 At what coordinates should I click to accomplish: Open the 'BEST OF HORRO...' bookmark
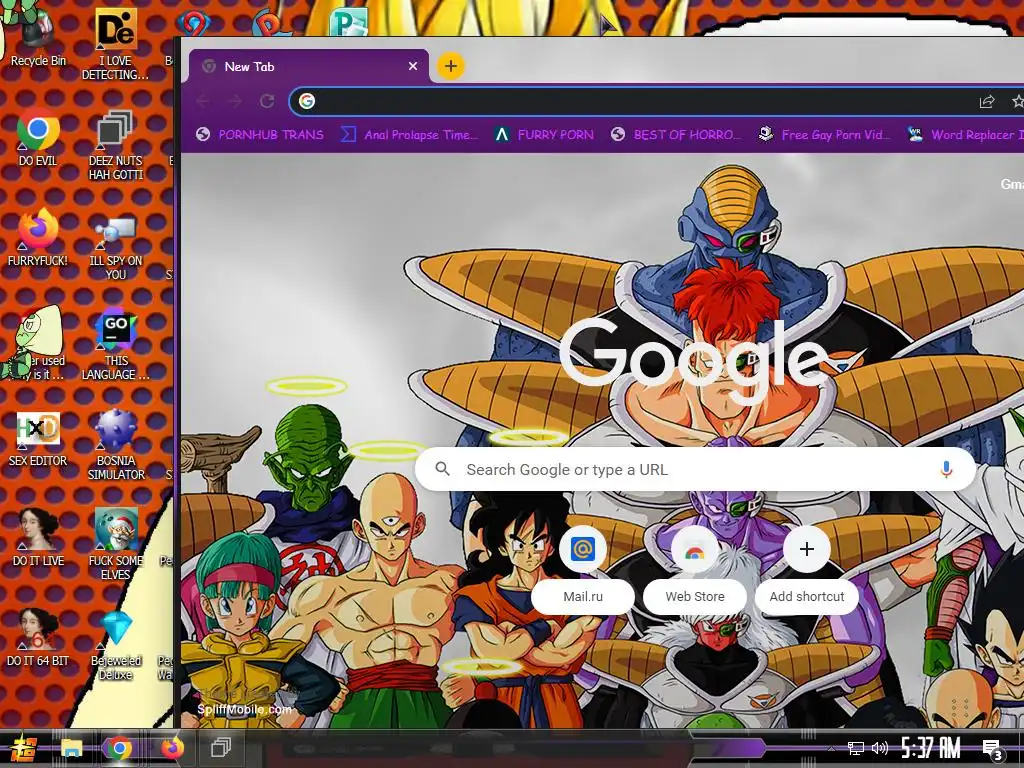[677, 135]
